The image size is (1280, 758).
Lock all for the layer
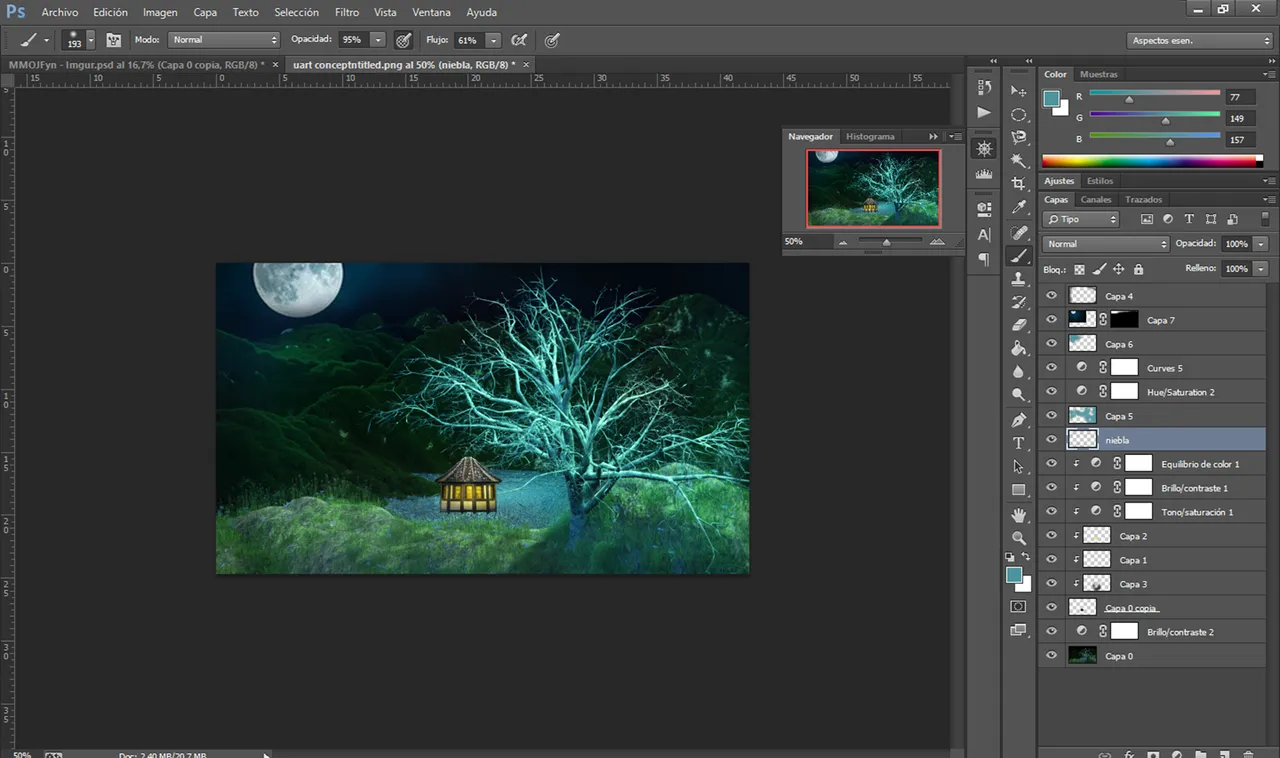tap(1138, 269)
